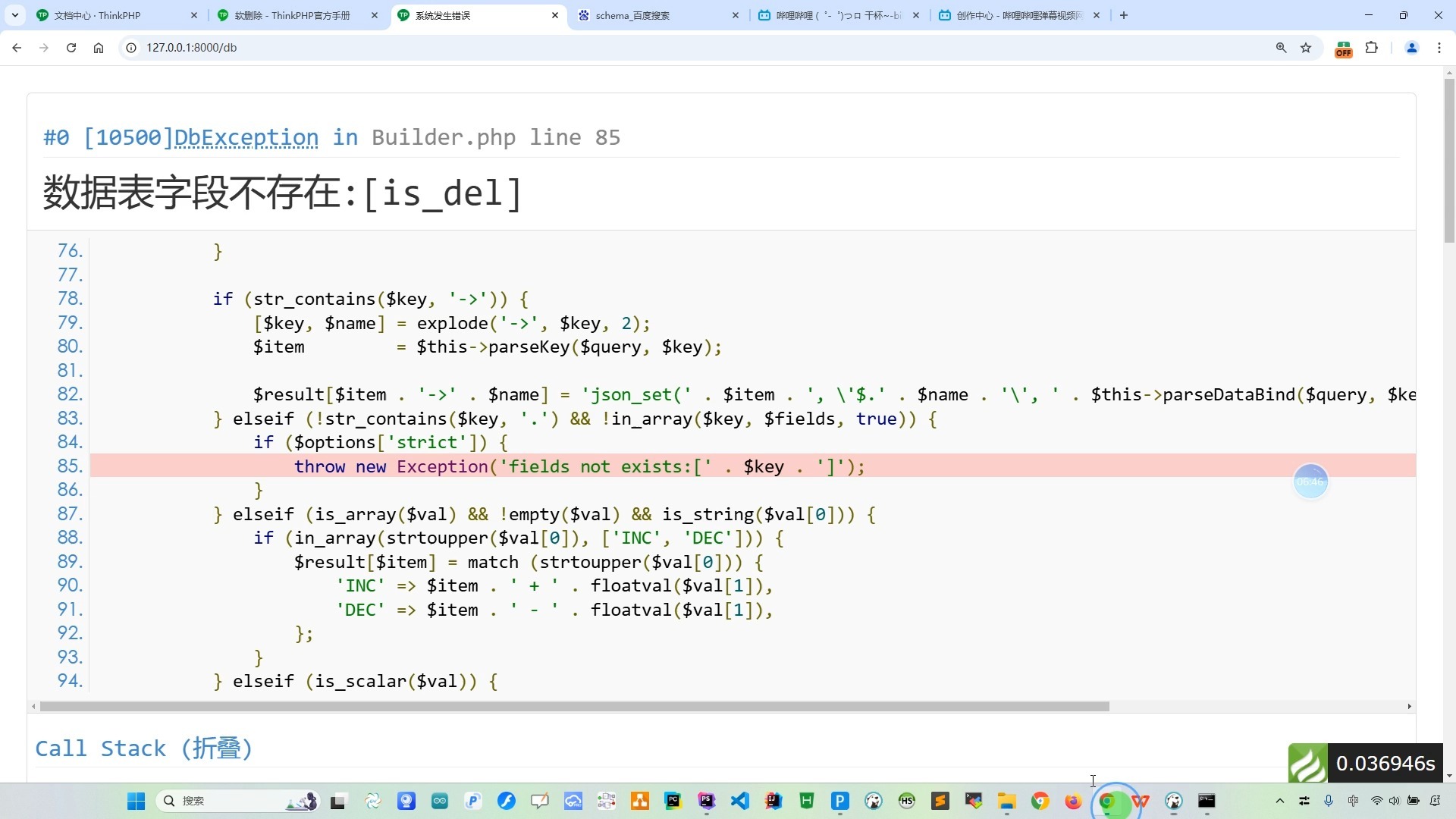Open PyCharm from the taskbar
This screenshot has width=1456, height=819.
(x=673, y=801)
